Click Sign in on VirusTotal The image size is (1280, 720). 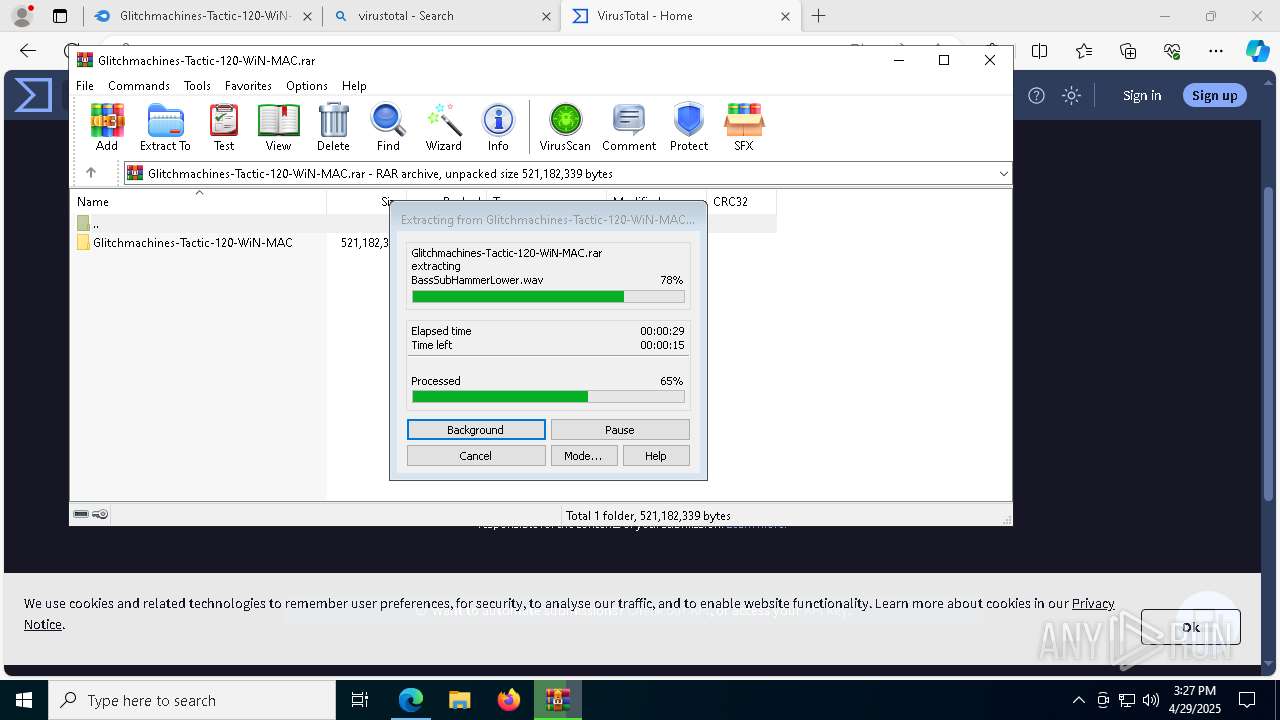pos(1142,95)
